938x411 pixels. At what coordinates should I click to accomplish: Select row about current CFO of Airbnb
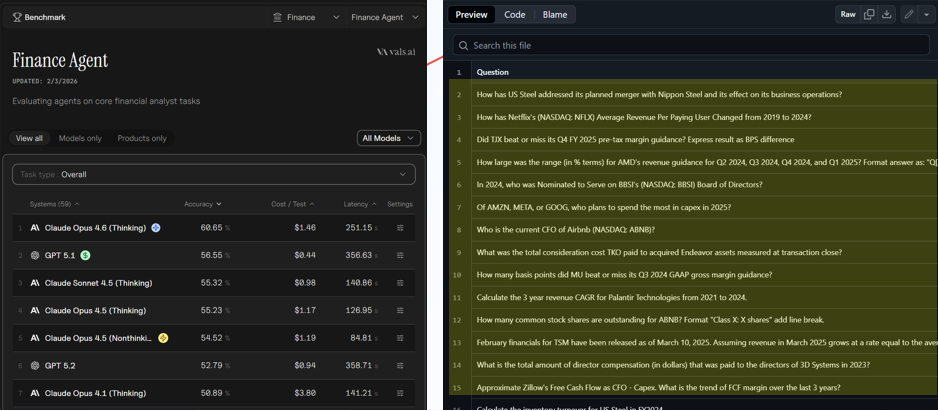tap(693, 230)
